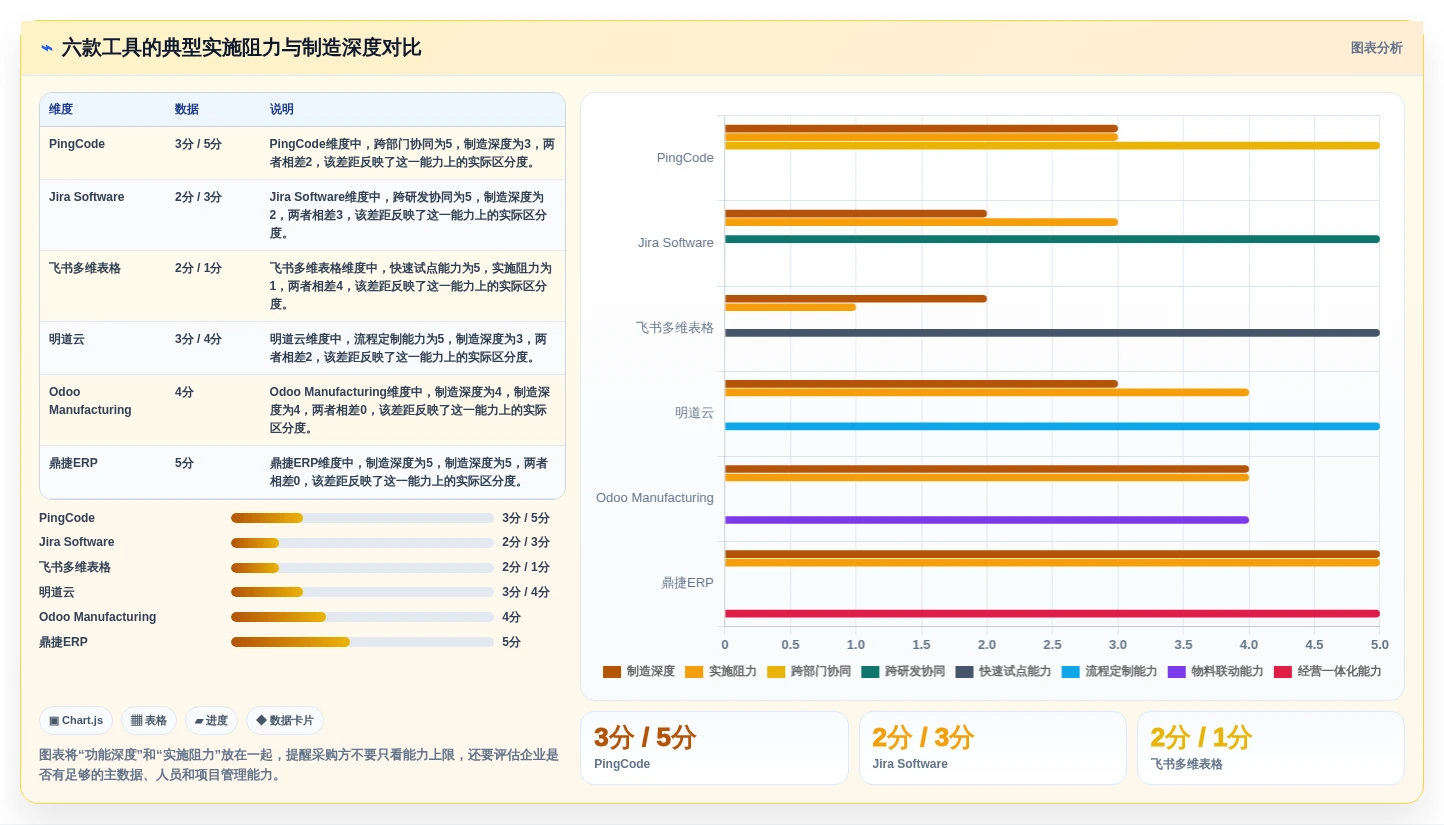The width and height of the screenshot is (1444, 825).
Task: Click the 4分 cell in Odoo row
Action: click(184, 392)
